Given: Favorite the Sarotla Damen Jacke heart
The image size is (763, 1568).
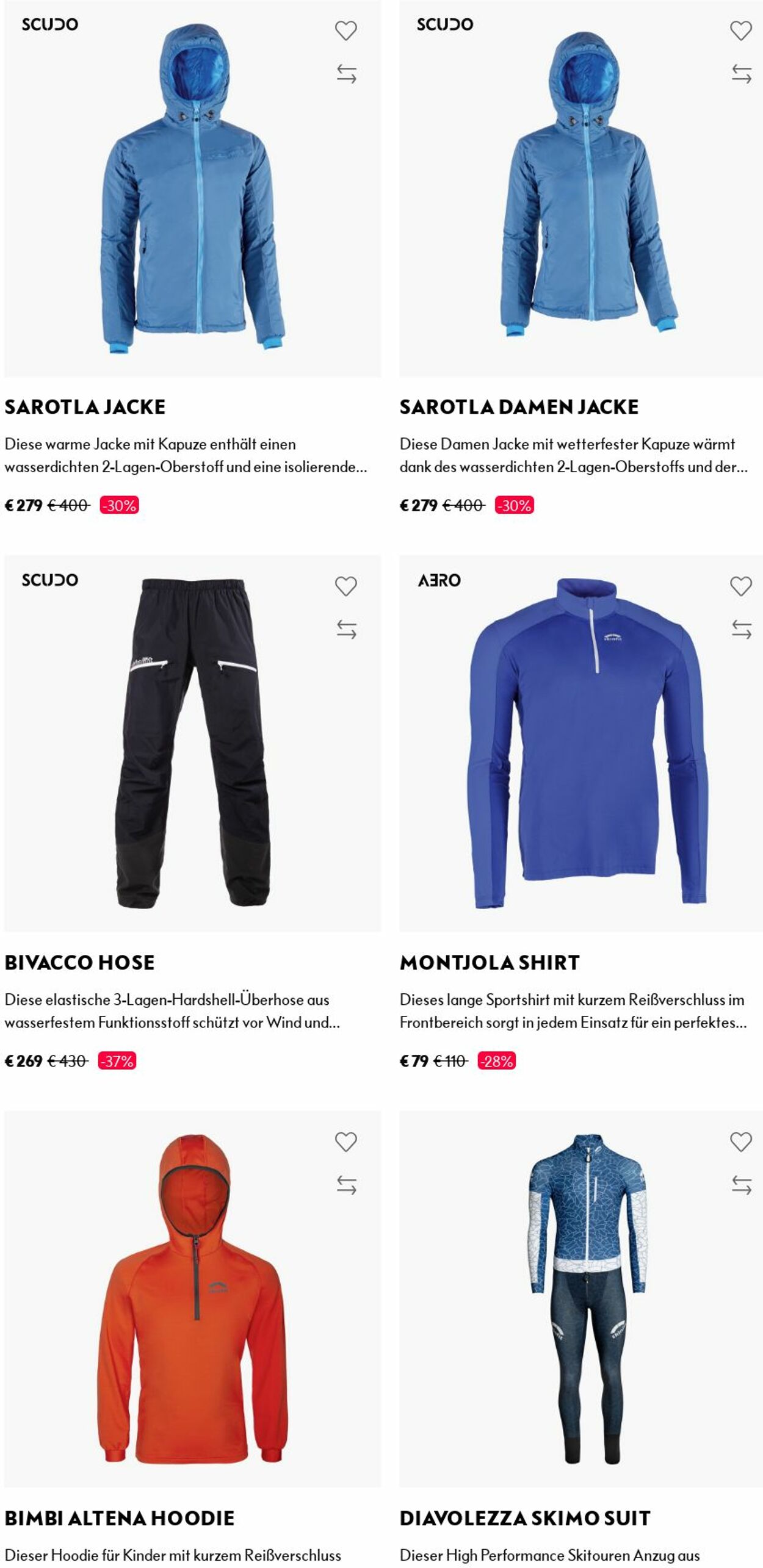Looking at the screenshot, I should tap(741, 31).
